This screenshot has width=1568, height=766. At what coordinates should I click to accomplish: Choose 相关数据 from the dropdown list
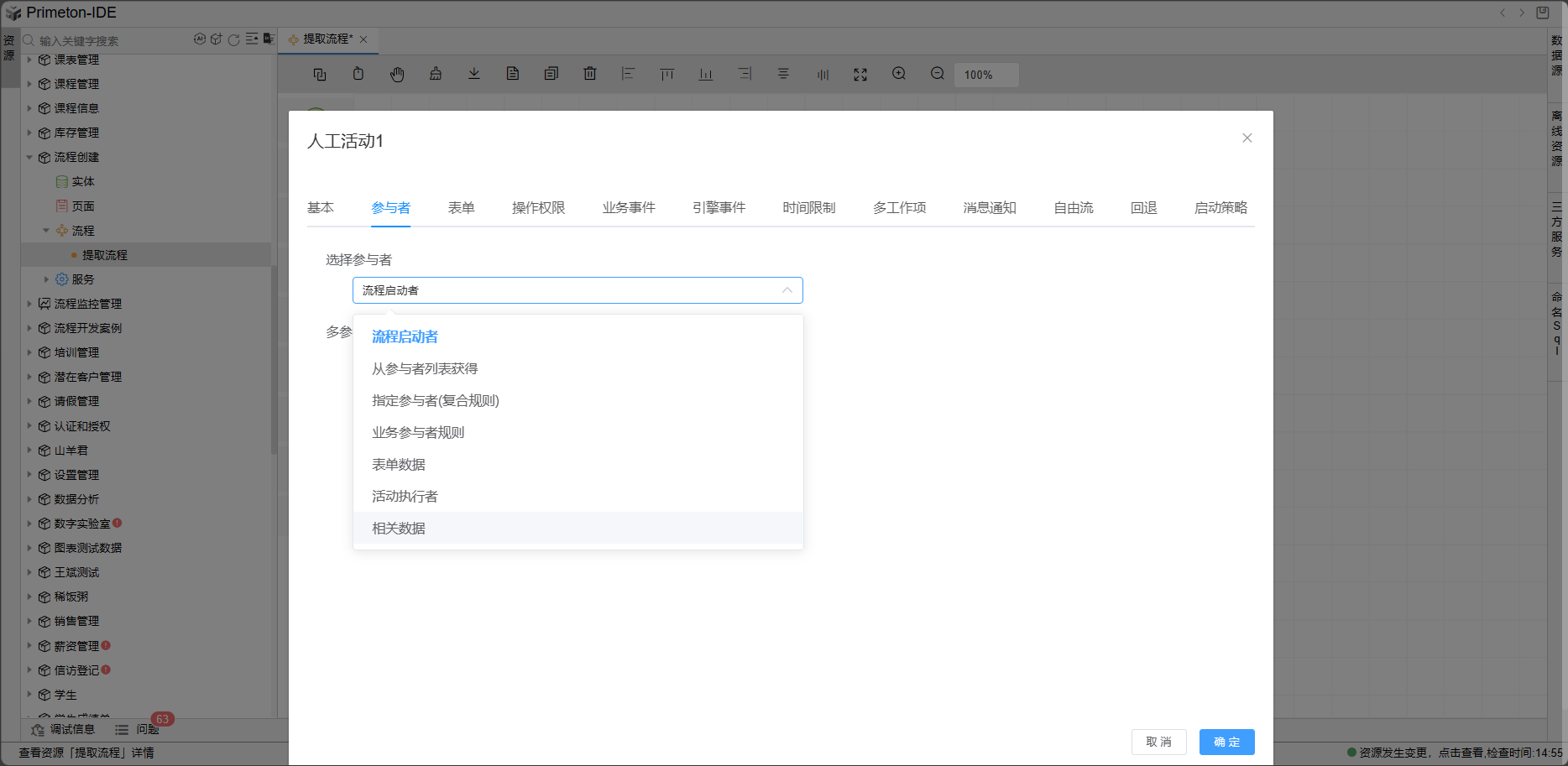pyautogui.click(x=399, y=529)
